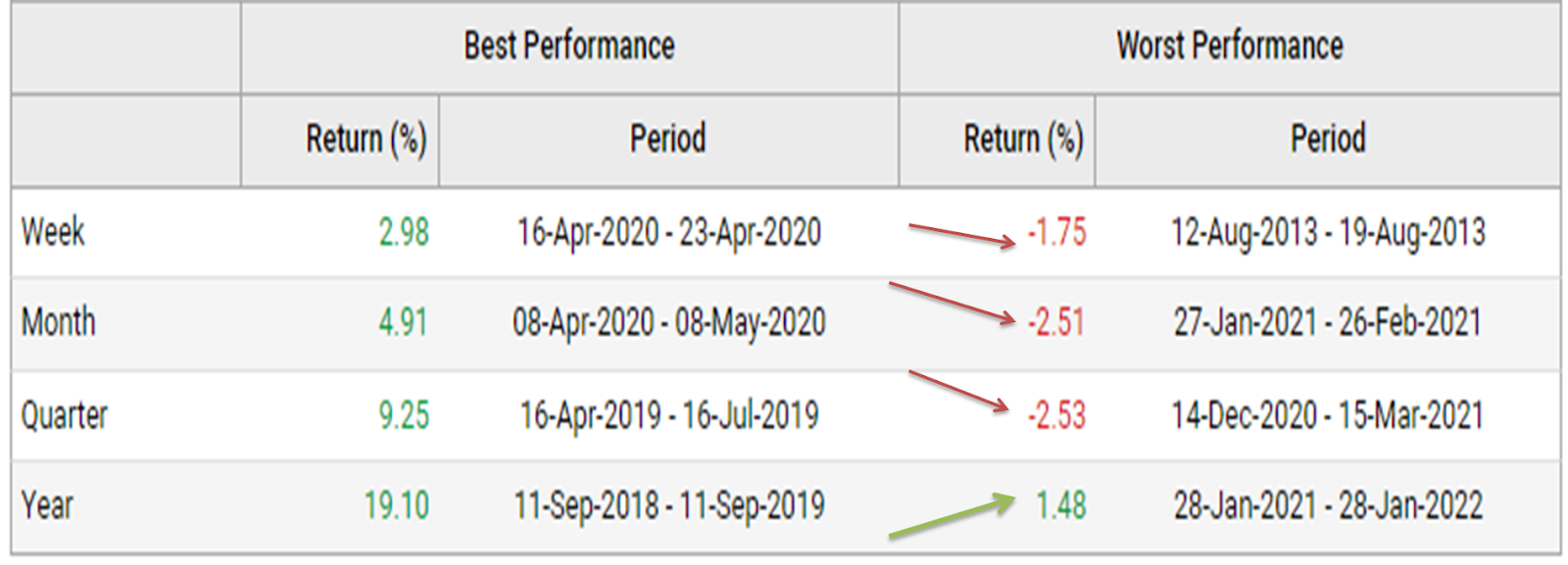
Task: Select the period 16-Apr-2020 - 23-Apr-2020
Action: coord(669,233)
